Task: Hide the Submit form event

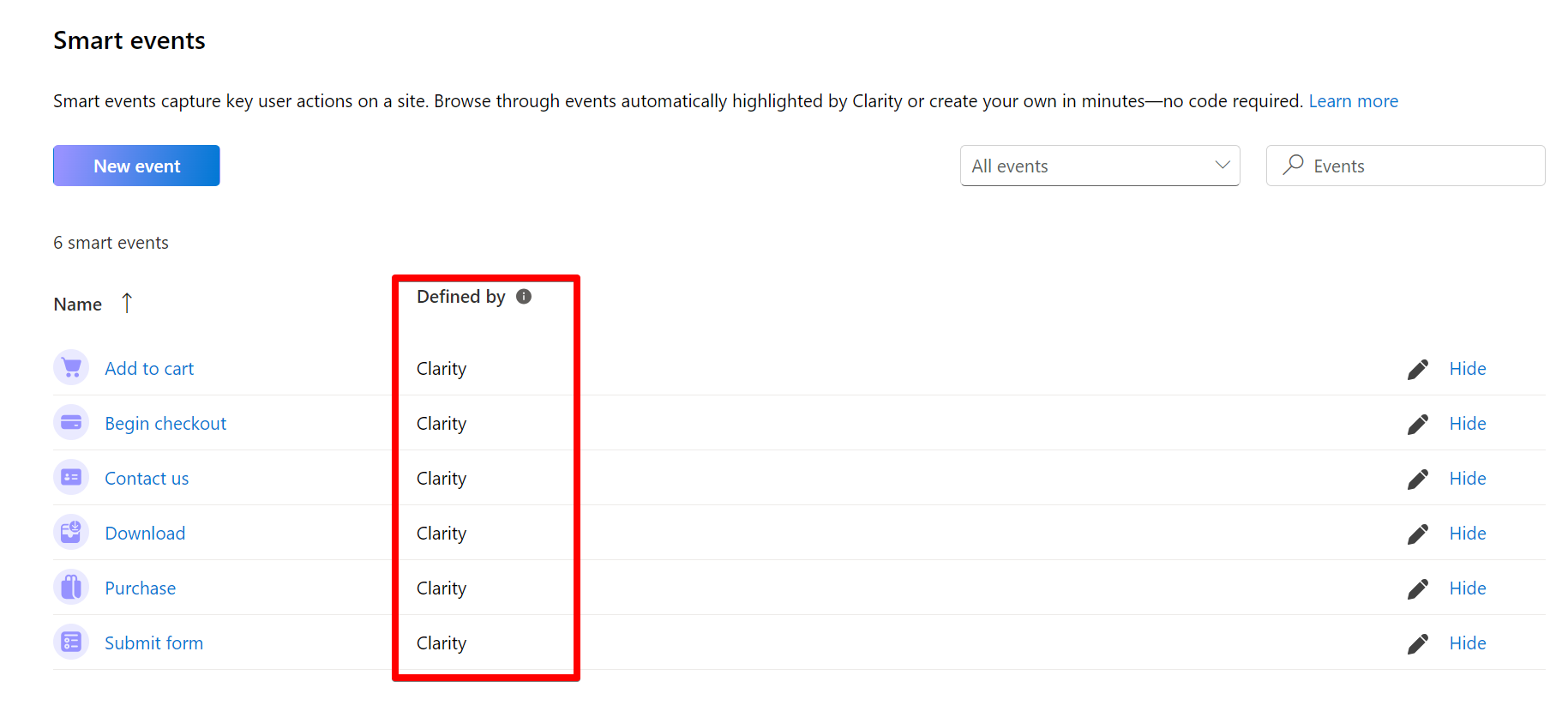Action: click(x=1468, y=643)
